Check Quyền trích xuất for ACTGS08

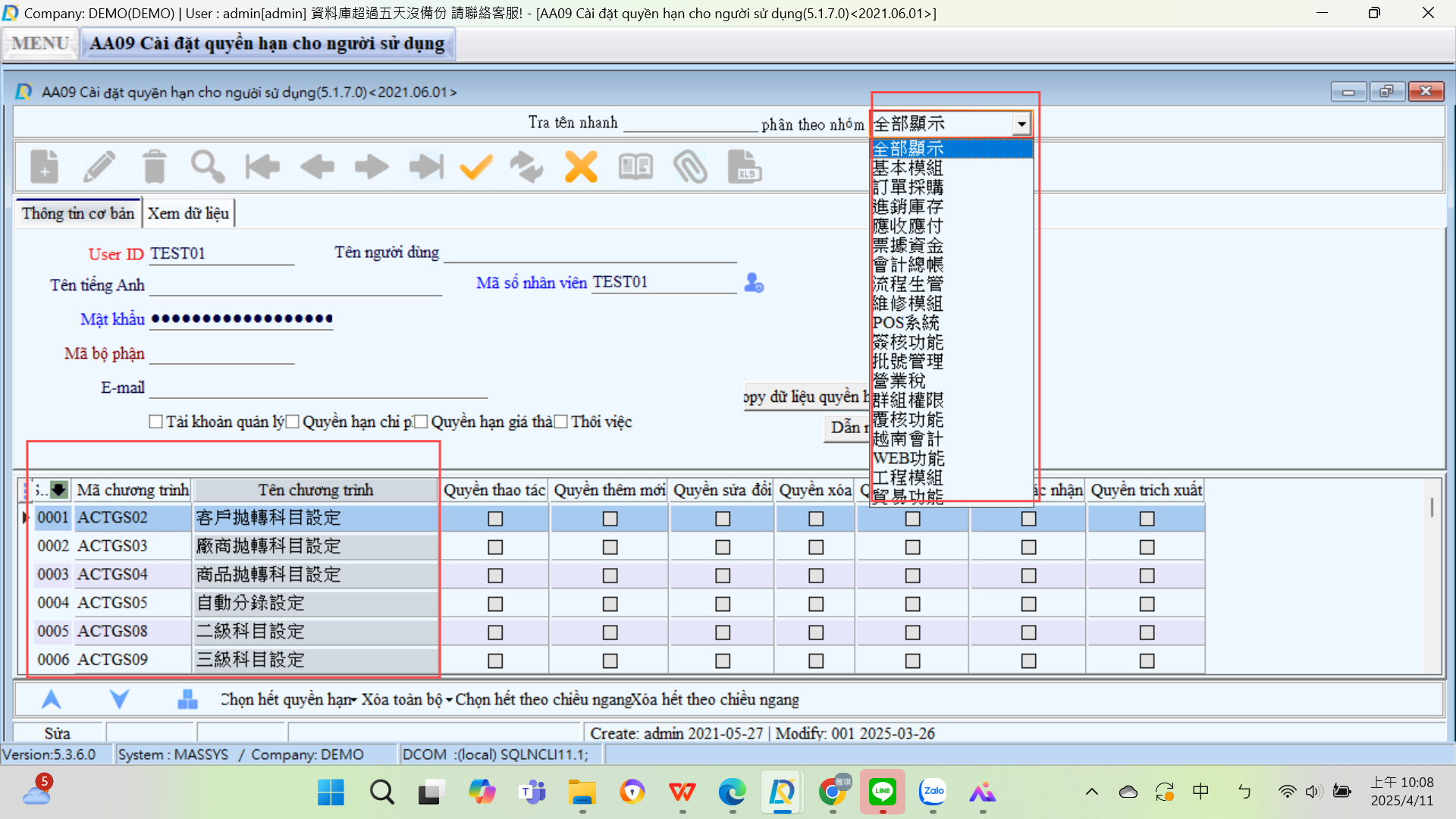(1147, 632)
